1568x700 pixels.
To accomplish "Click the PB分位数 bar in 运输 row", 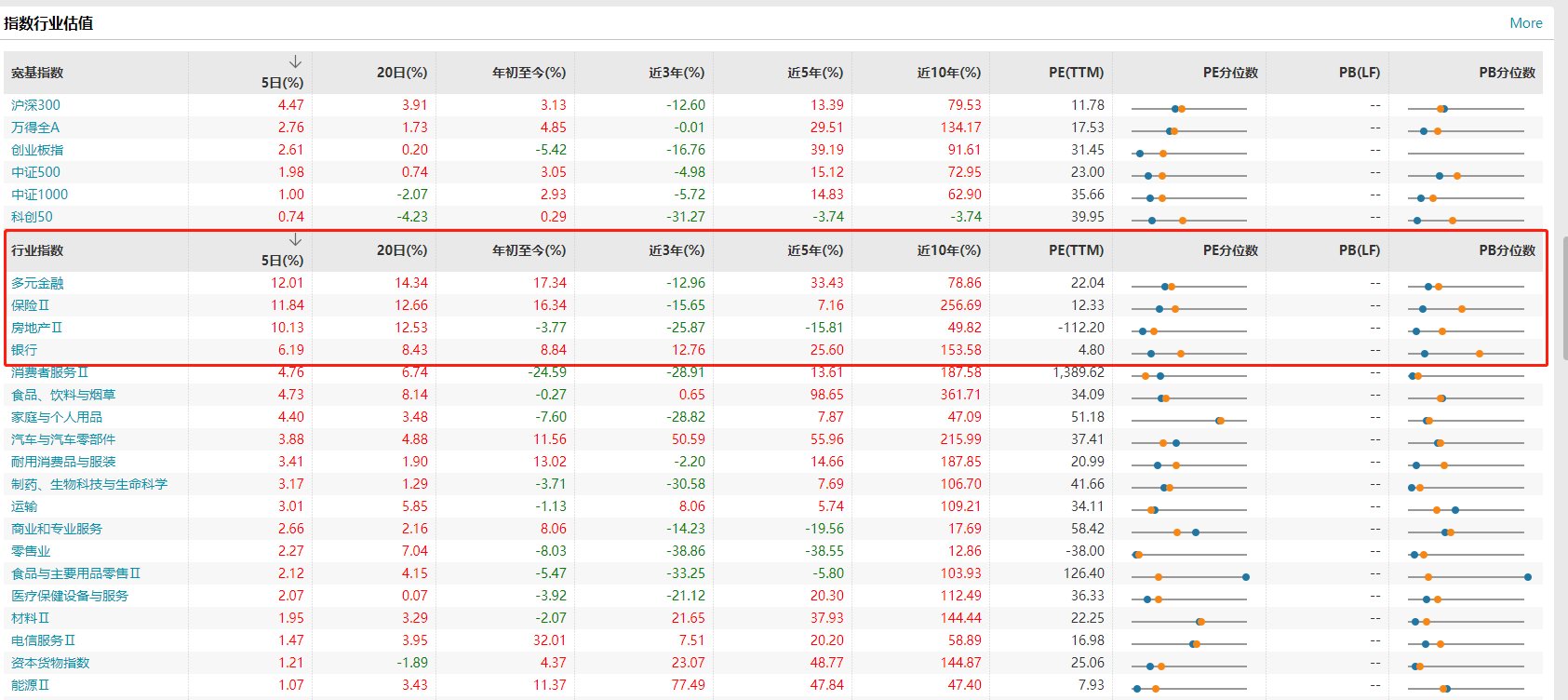I will (1466, 510).
